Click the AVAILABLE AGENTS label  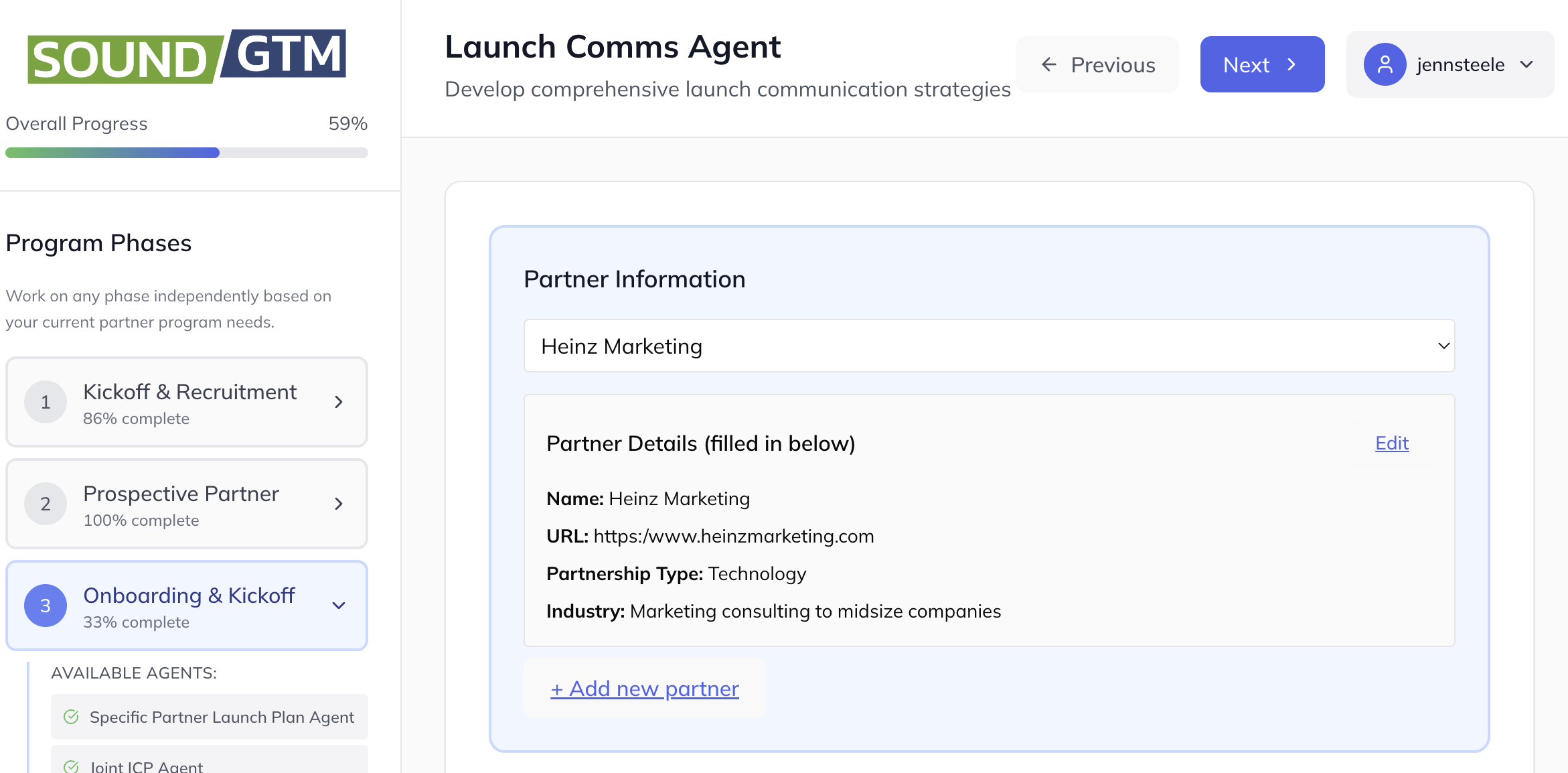click(134, 673)
